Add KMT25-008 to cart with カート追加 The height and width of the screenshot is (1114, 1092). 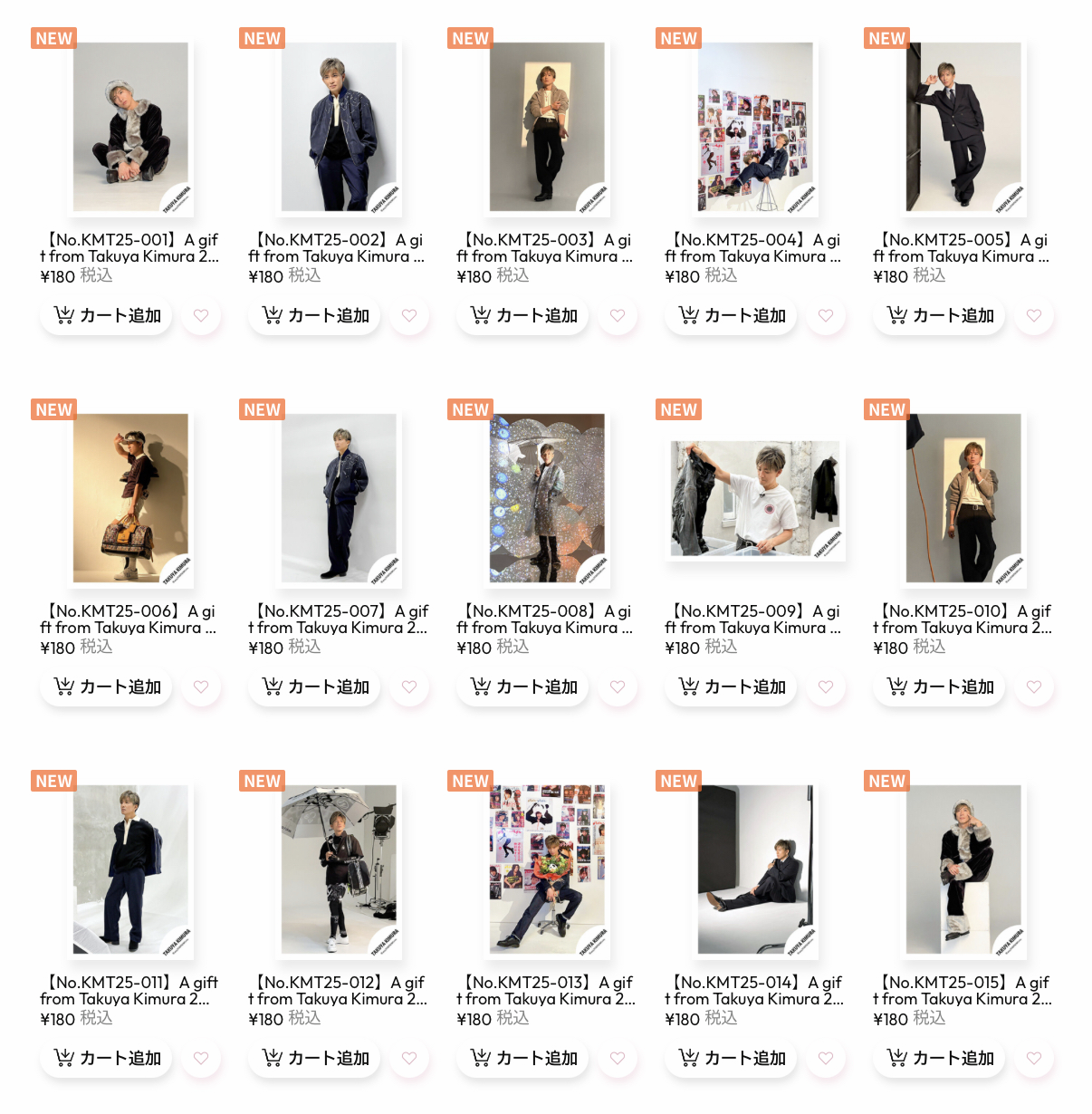pyautogui.click(x=522, y=687)
